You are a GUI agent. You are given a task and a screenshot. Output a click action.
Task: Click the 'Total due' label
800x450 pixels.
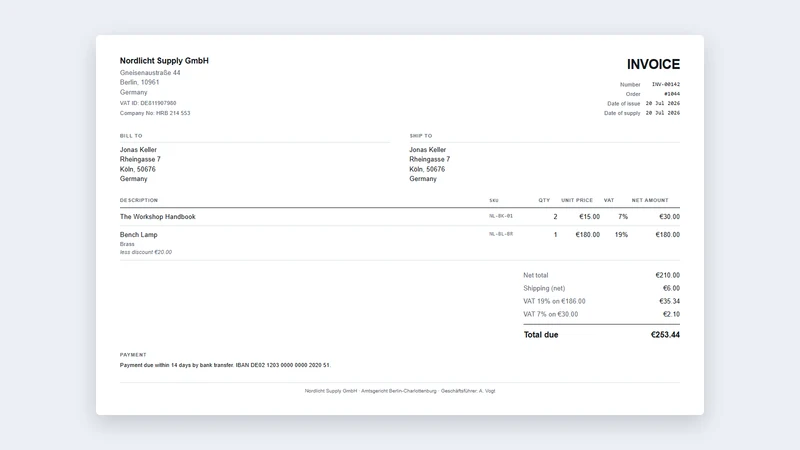click(541, 335)
